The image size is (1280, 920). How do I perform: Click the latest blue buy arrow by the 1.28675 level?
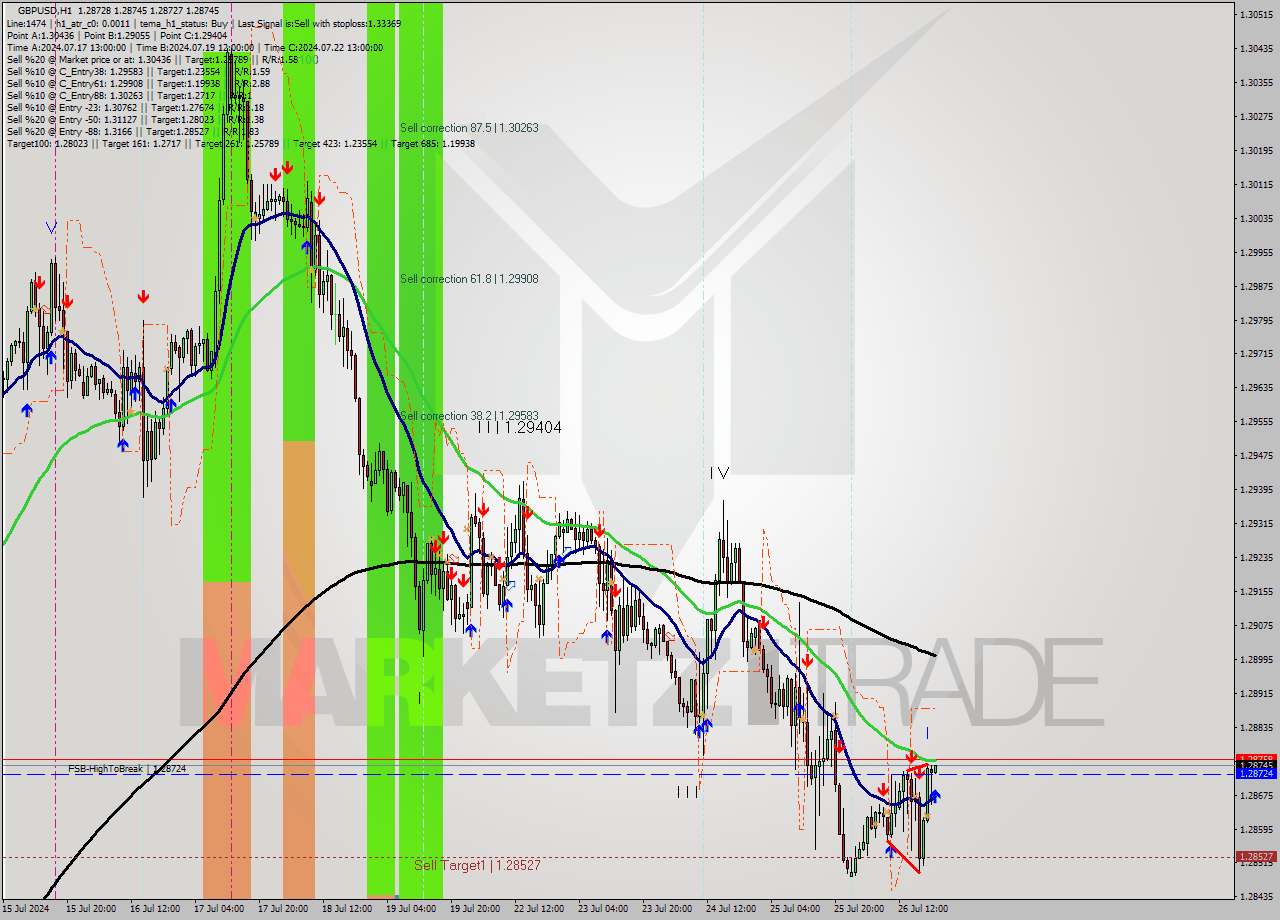(934, 796)
